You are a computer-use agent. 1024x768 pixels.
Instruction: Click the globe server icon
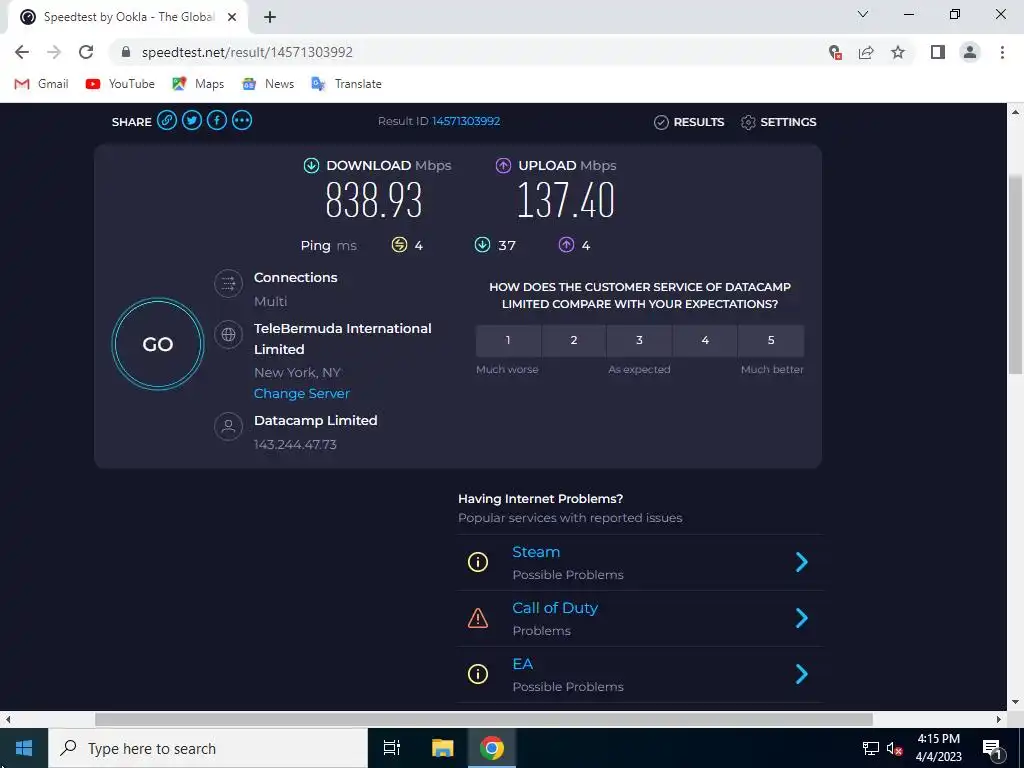(x=229, y=334)
